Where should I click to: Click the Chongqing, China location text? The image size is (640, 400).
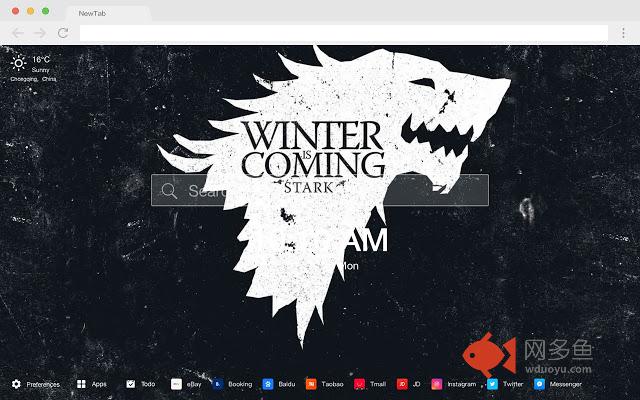[33, 79]
